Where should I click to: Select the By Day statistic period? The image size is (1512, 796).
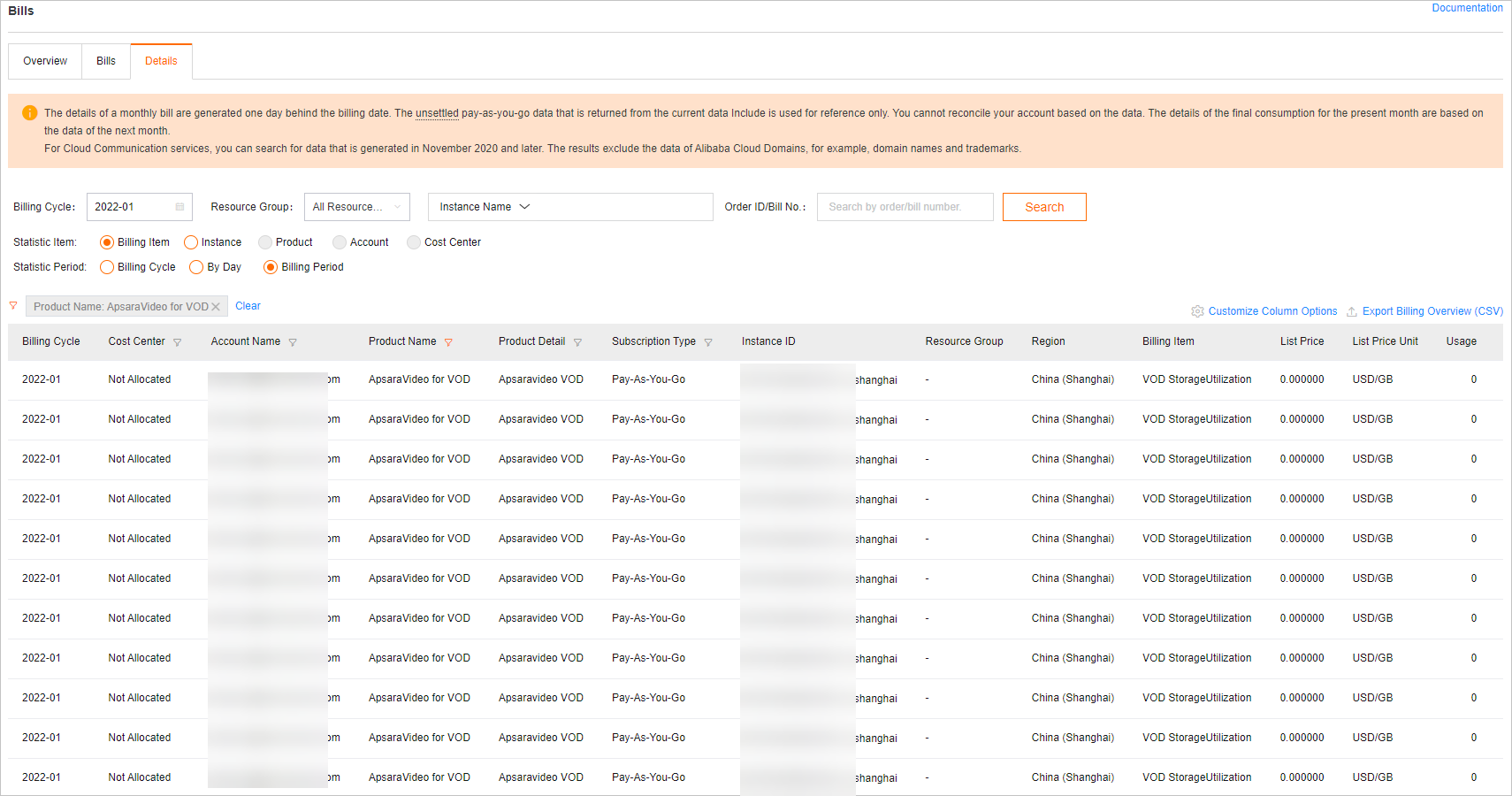[x=195, y=266]
